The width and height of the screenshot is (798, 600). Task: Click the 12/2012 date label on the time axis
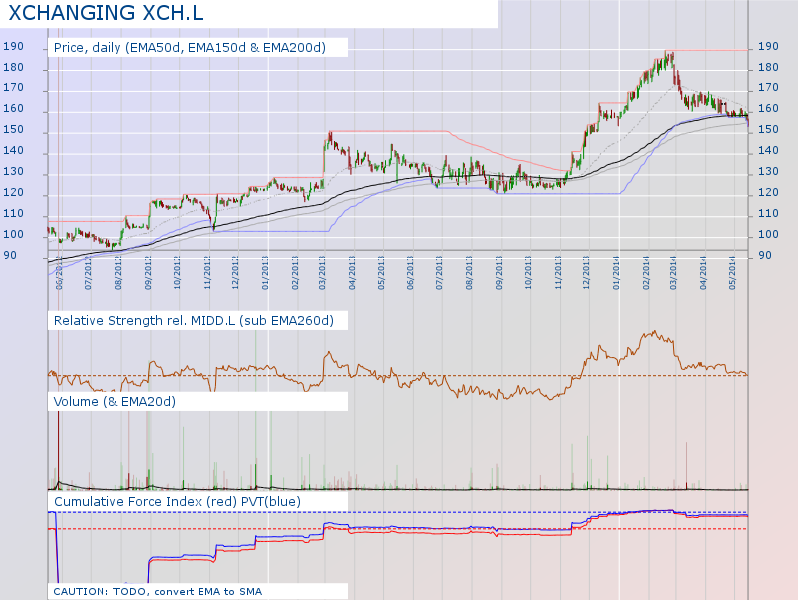(x=235, y=273)
